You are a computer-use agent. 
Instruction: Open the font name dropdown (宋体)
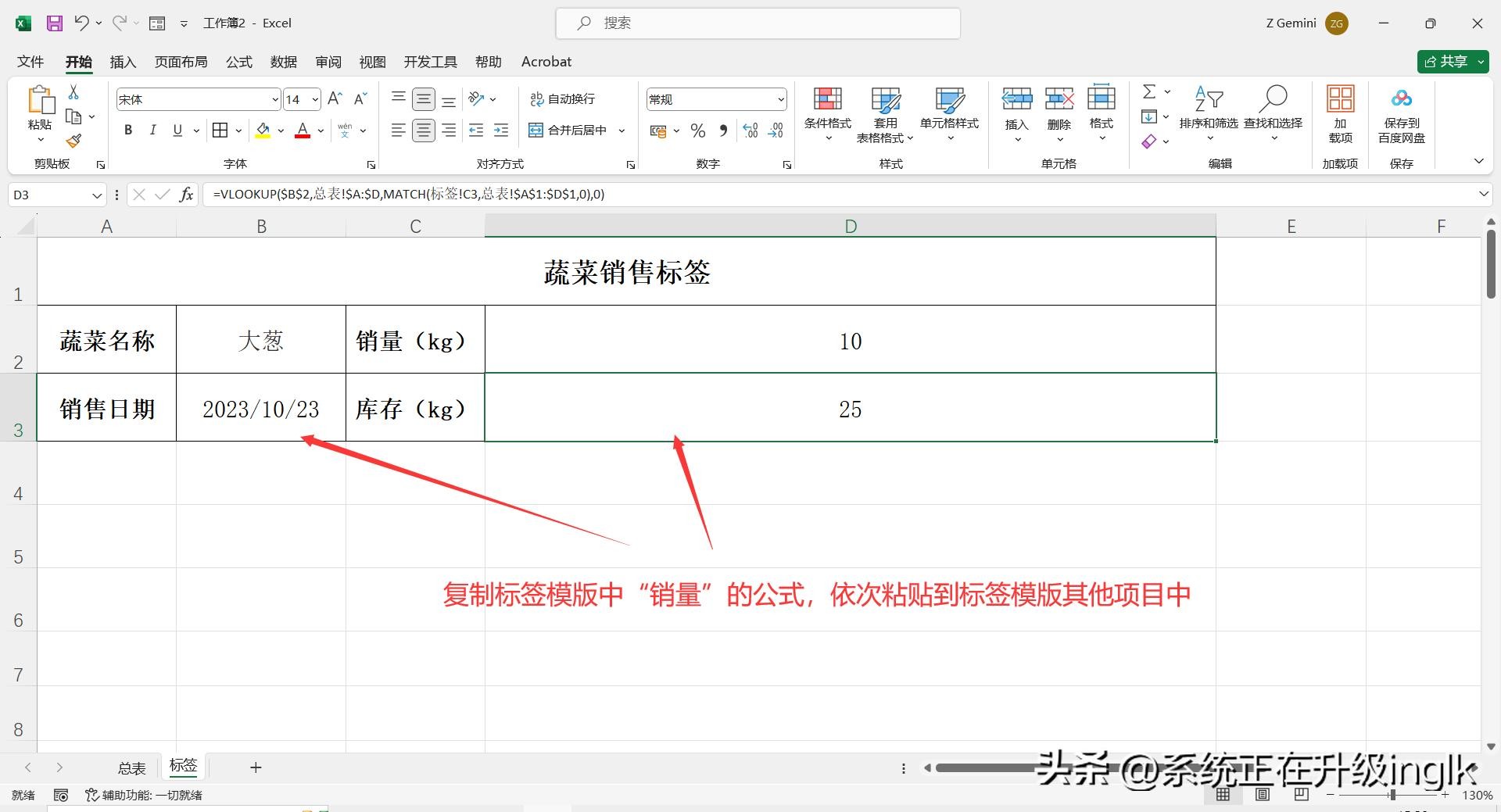275,100
